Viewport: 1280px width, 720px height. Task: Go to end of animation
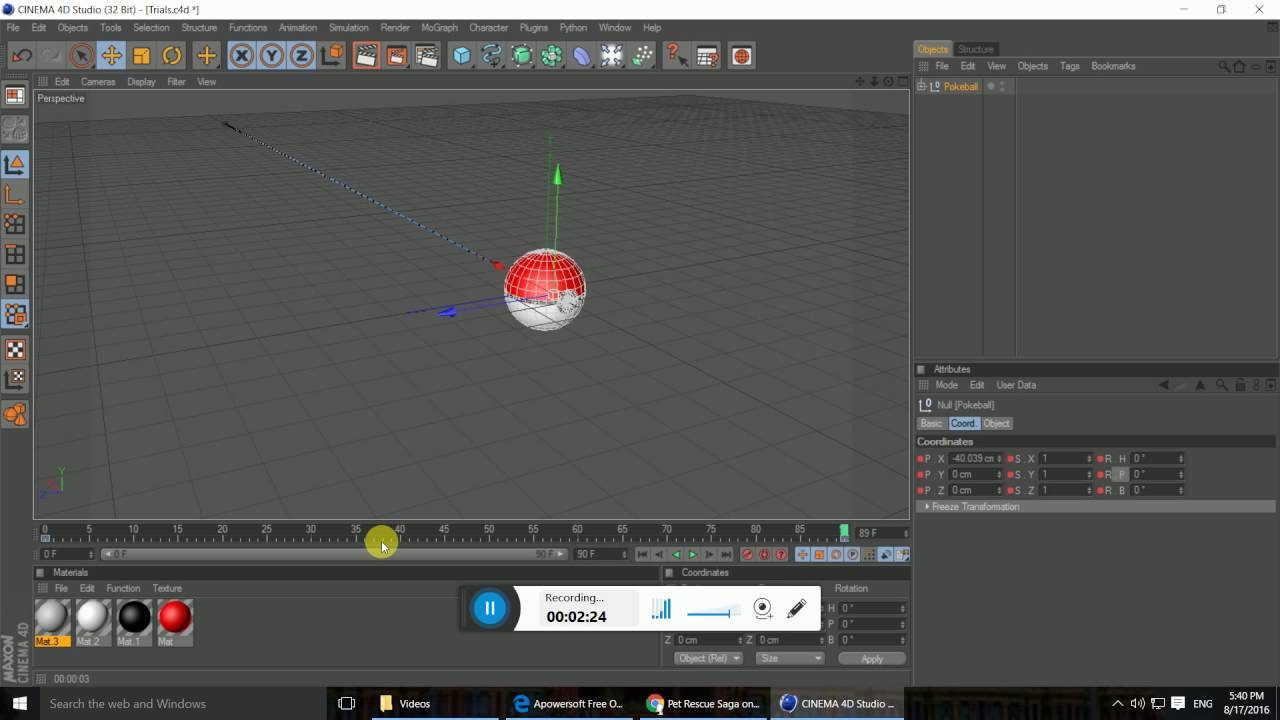tap(726, 554)
